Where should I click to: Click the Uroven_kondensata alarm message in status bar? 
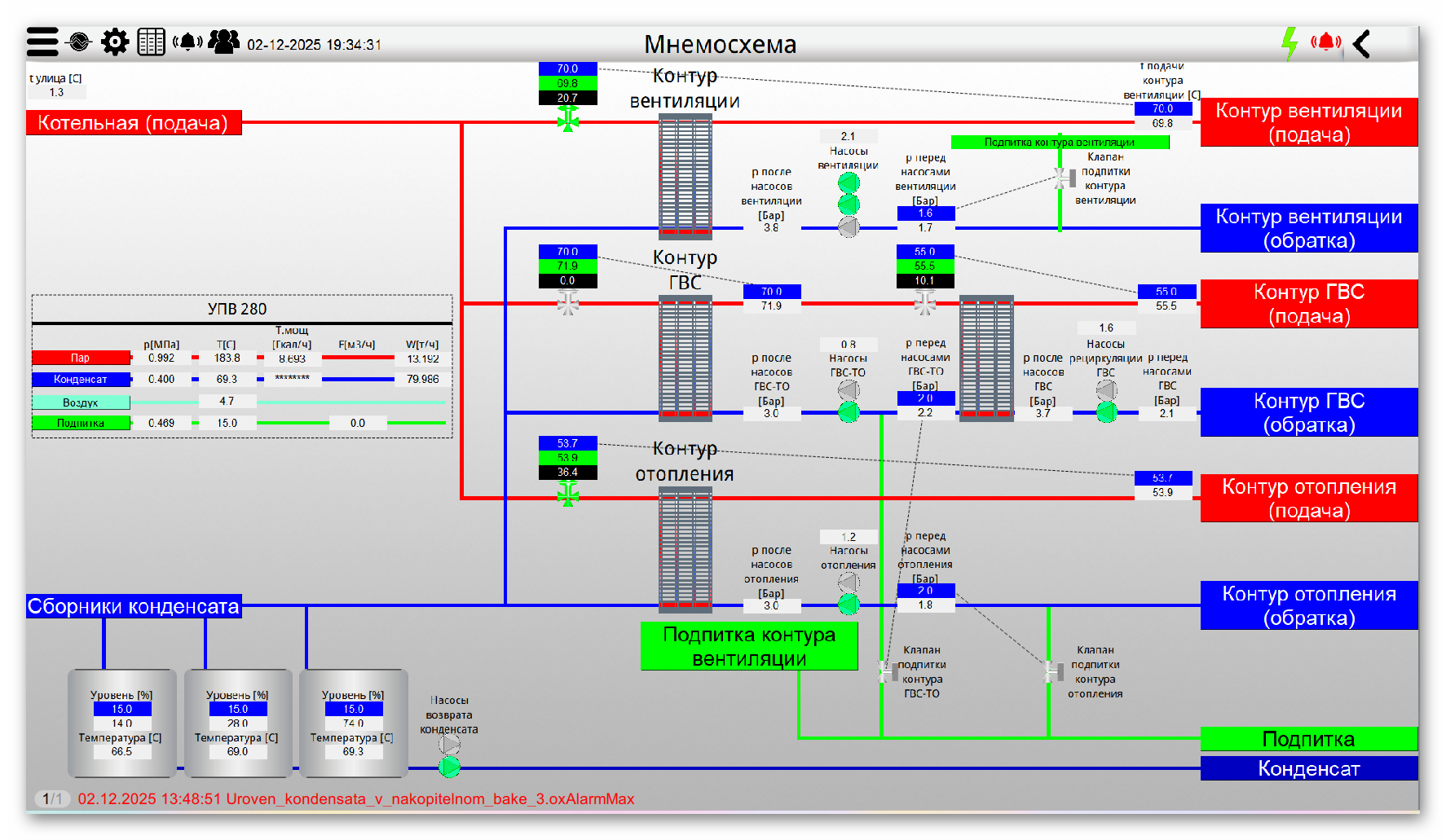click(356, 799)
